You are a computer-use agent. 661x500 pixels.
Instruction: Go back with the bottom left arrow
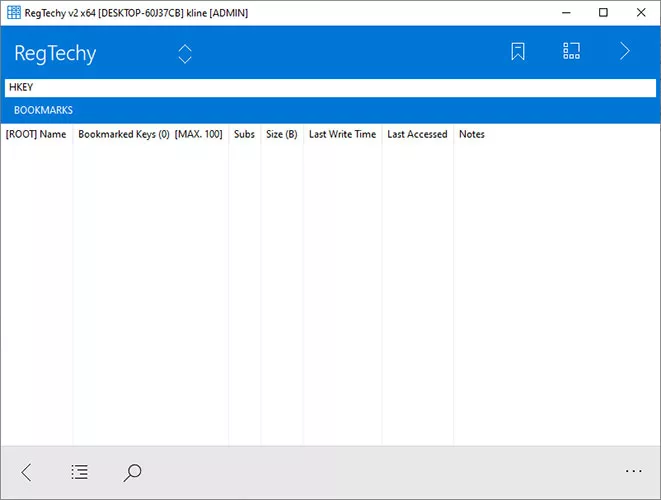26,472
